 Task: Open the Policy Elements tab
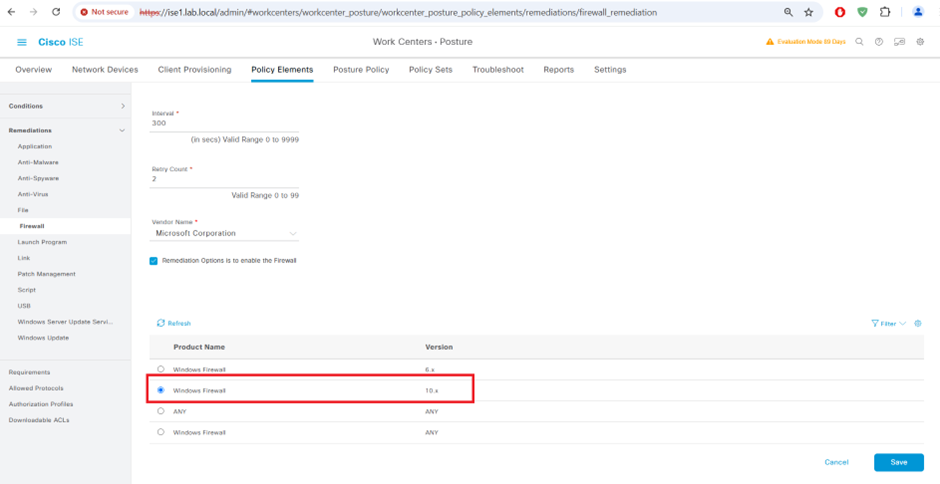click(x=282, y=70)
